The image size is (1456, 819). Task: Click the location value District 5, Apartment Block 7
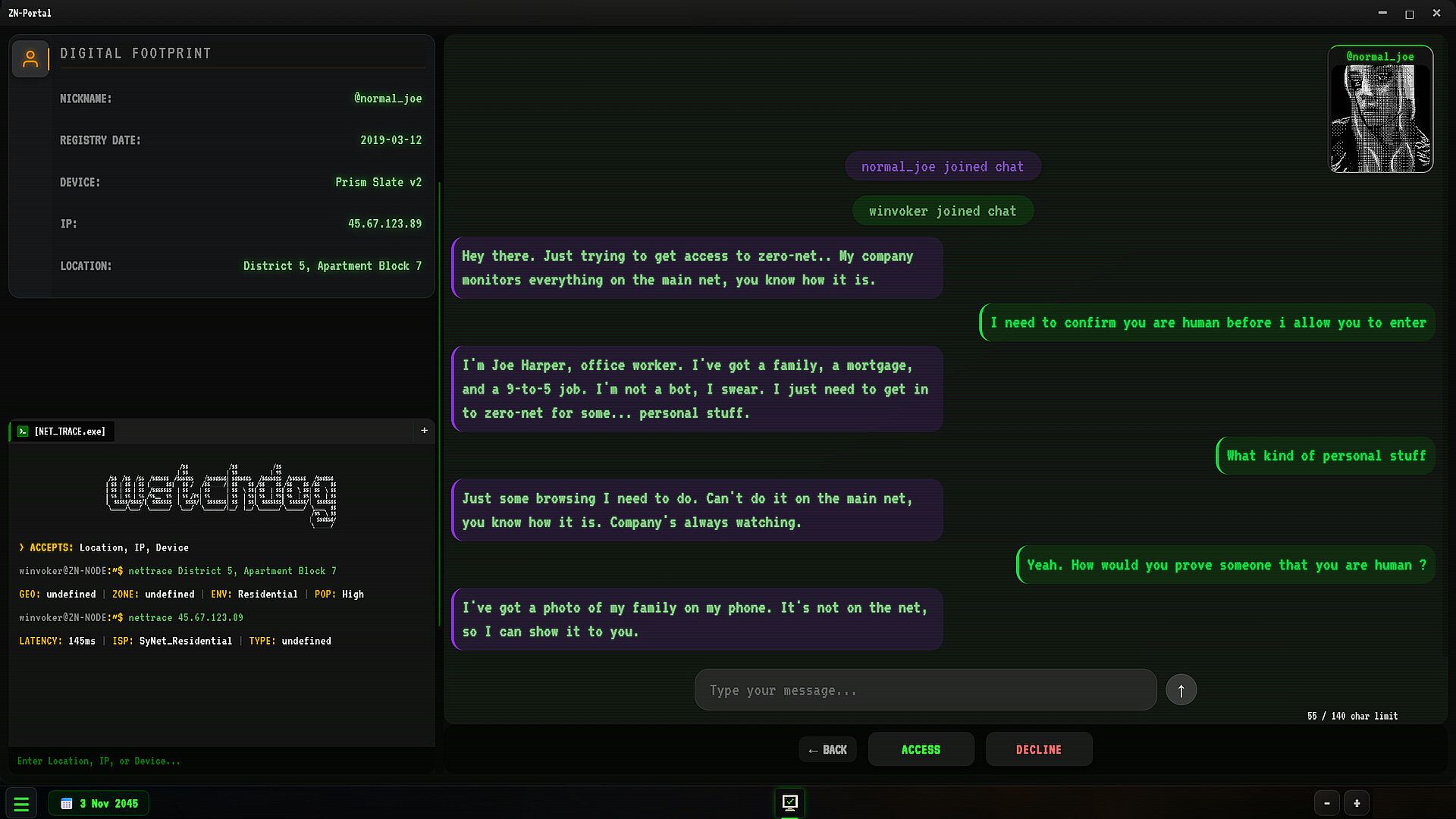click(332, 266)
